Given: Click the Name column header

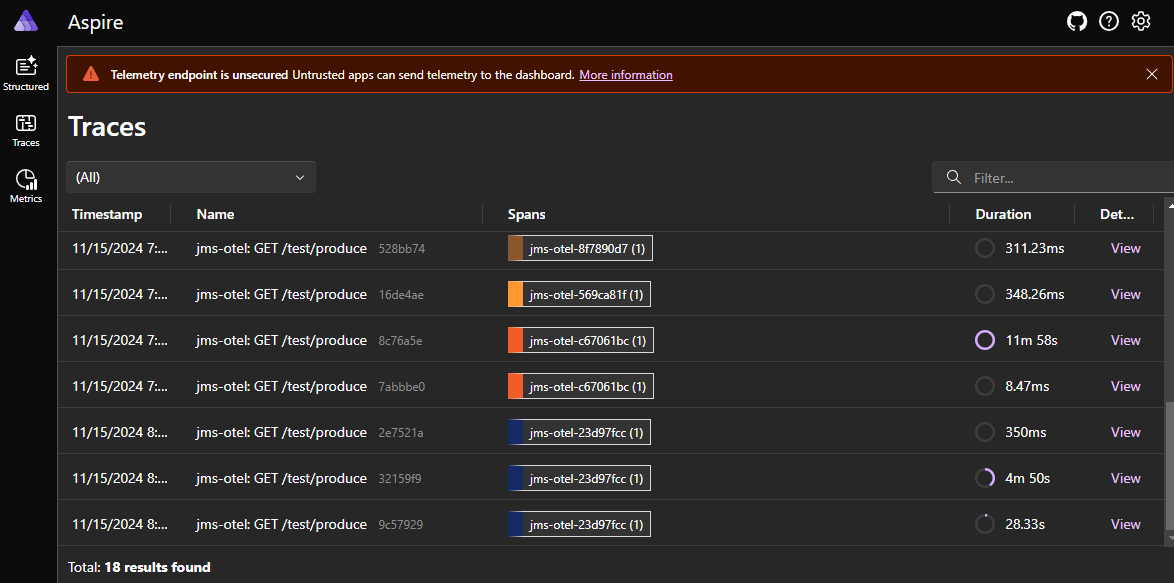Looking at the screenshot, I should coord(215,214).
